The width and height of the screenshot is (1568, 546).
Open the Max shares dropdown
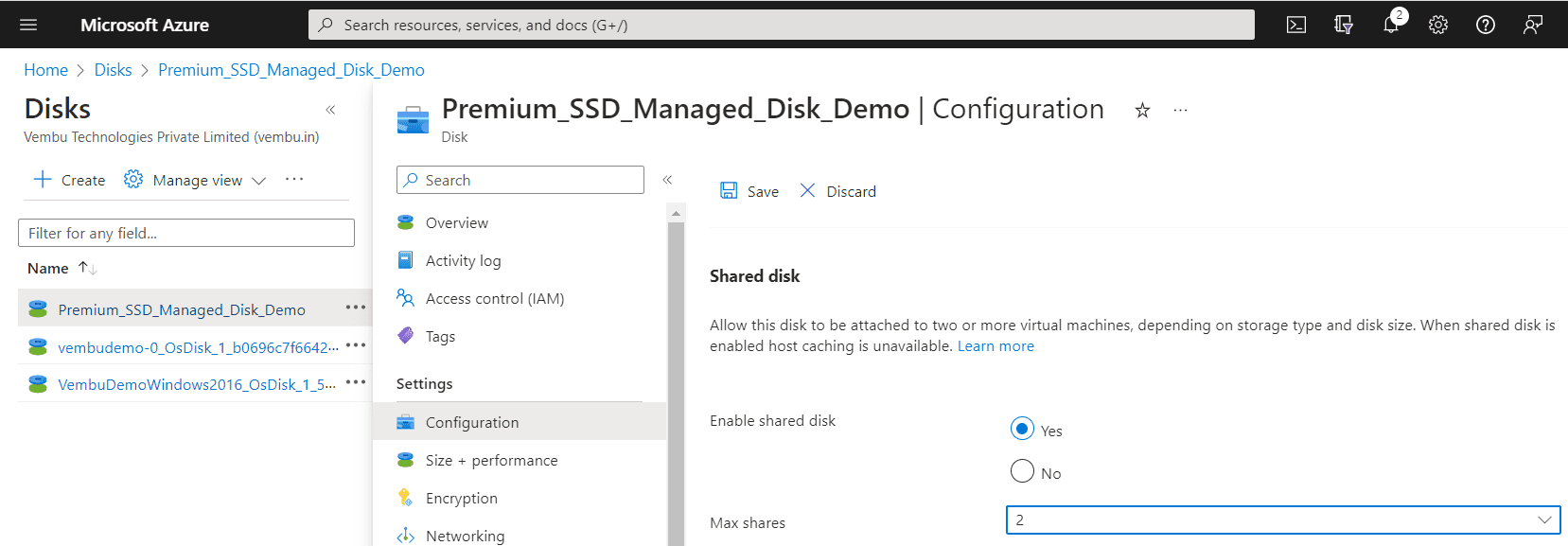1283,520
